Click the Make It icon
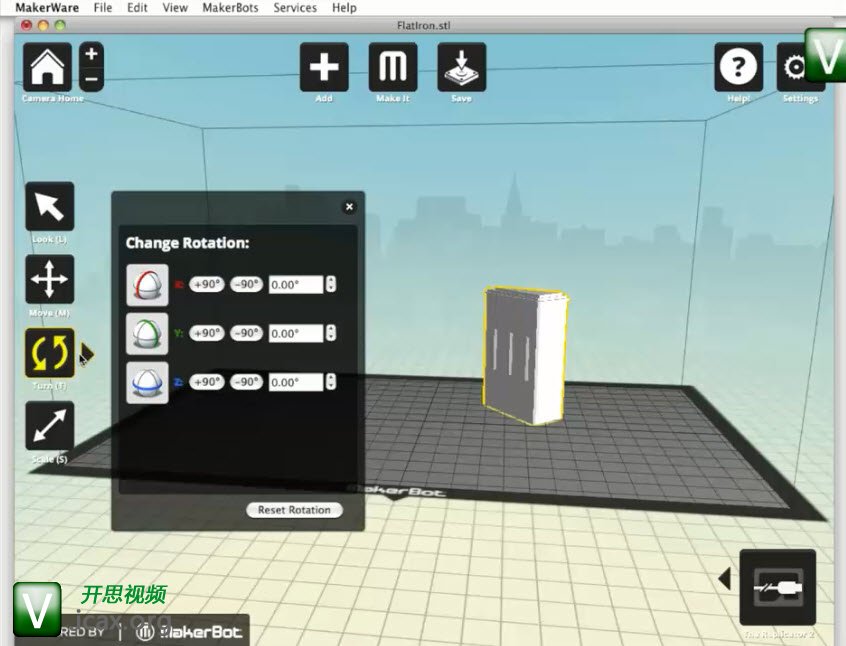Screen dimensions: 846x646 393,67
